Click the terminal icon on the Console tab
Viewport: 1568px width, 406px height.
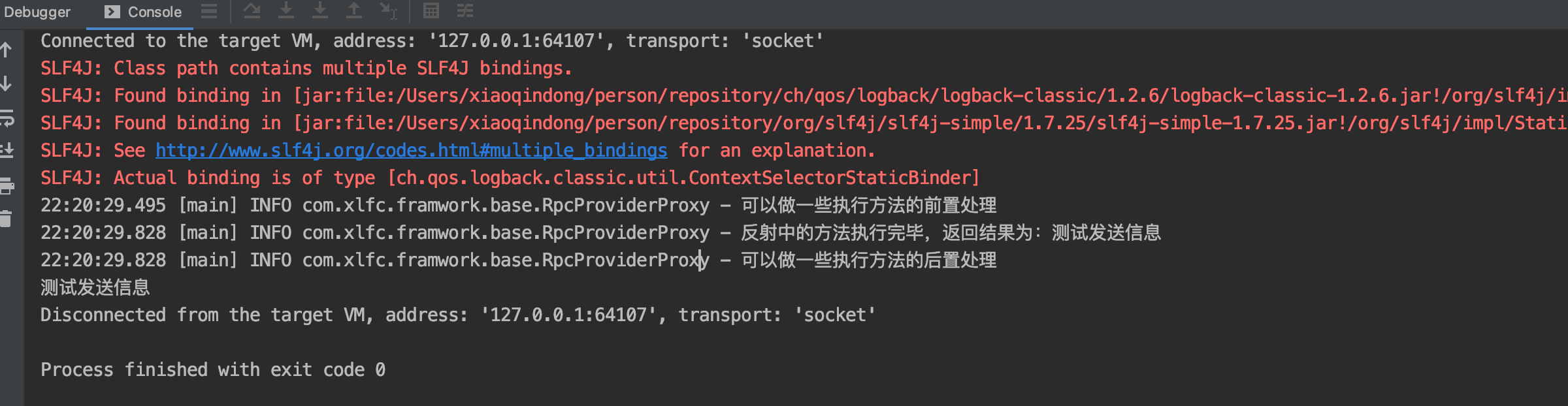[x=112, y=11]
